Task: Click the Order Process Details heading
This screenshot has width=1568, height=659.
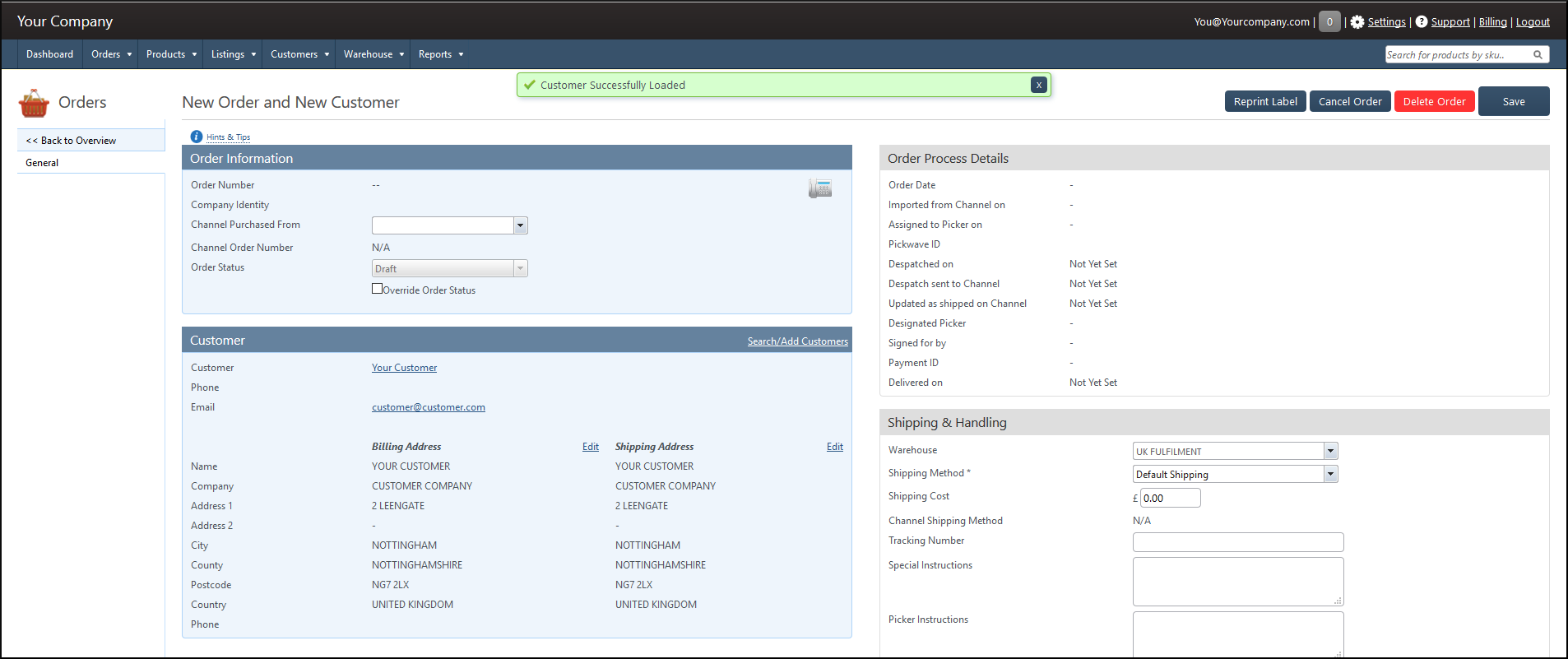Action: click(948, 159)
